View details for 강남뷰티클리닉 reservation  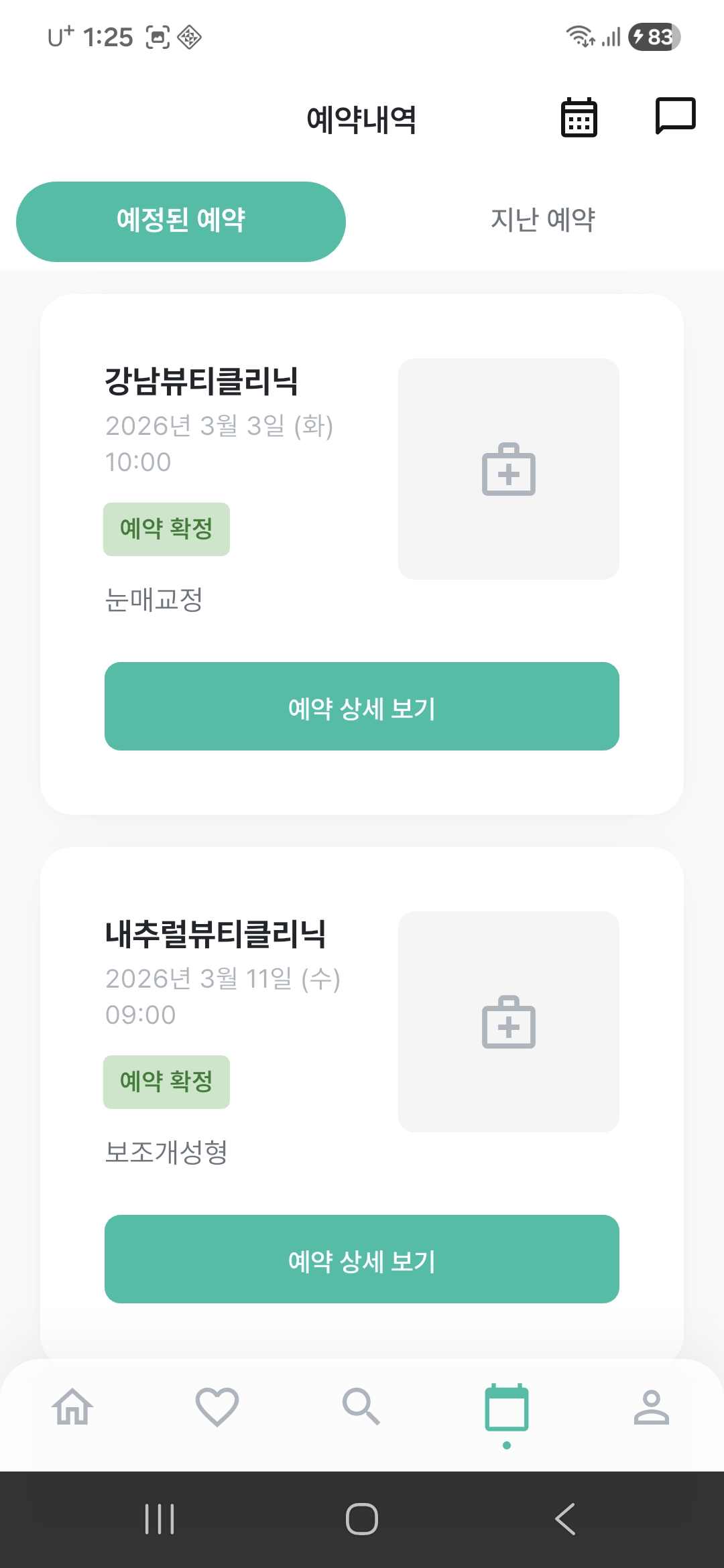click(362, 706)
